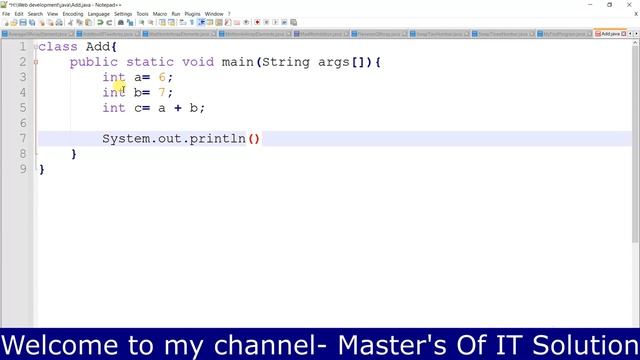Click the Zoom Out toolbar icon

pyautogui.click(x=151, y=22)
